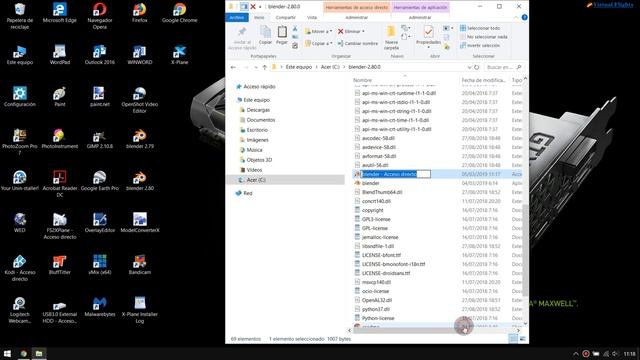Select the blender 2.80 desktop shortcut
Image resolution: width=640 pixels, height=360 pixels.
[140, 181]
